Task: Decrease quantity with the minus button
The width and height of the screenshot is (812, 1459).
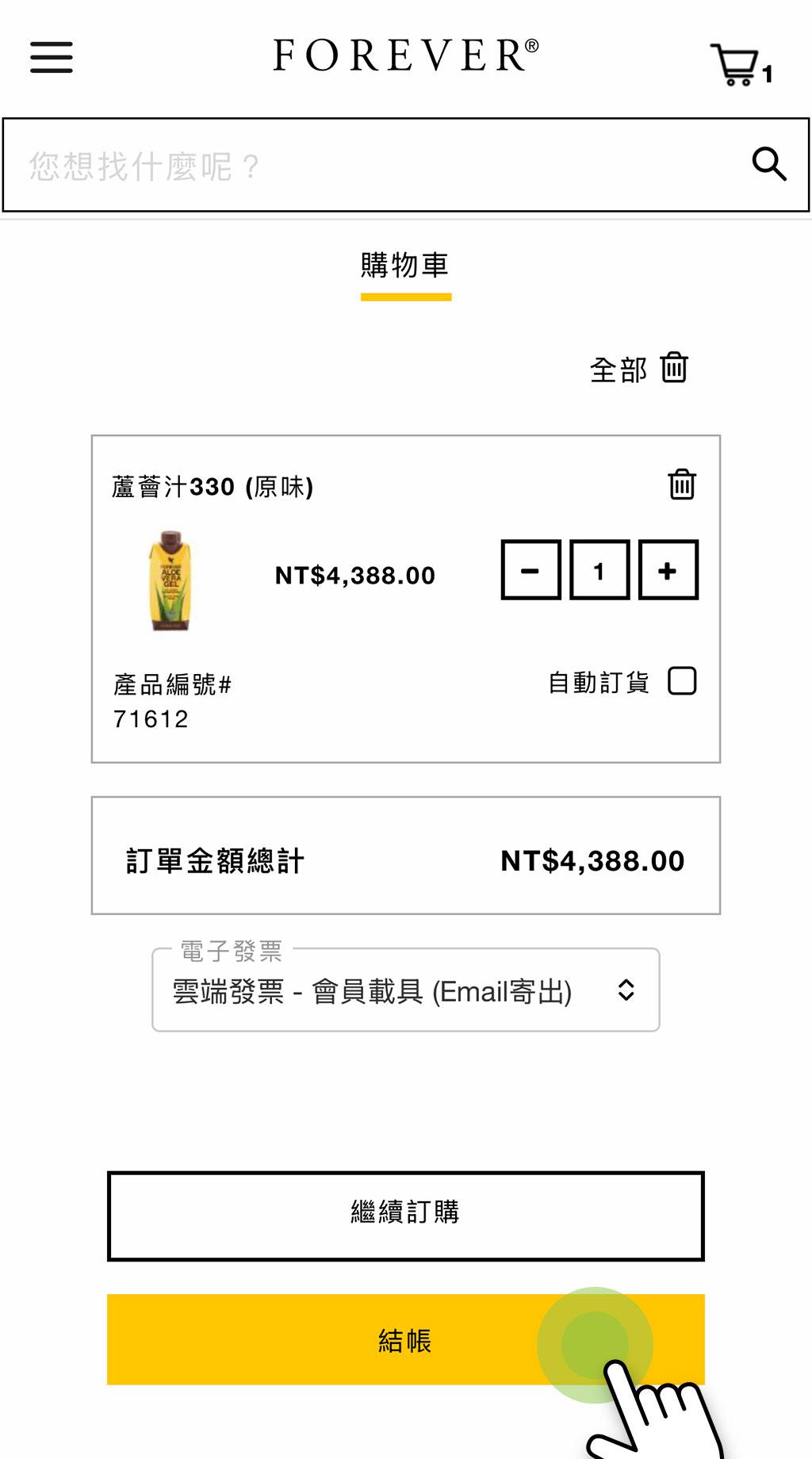Action: click(530, 570)
